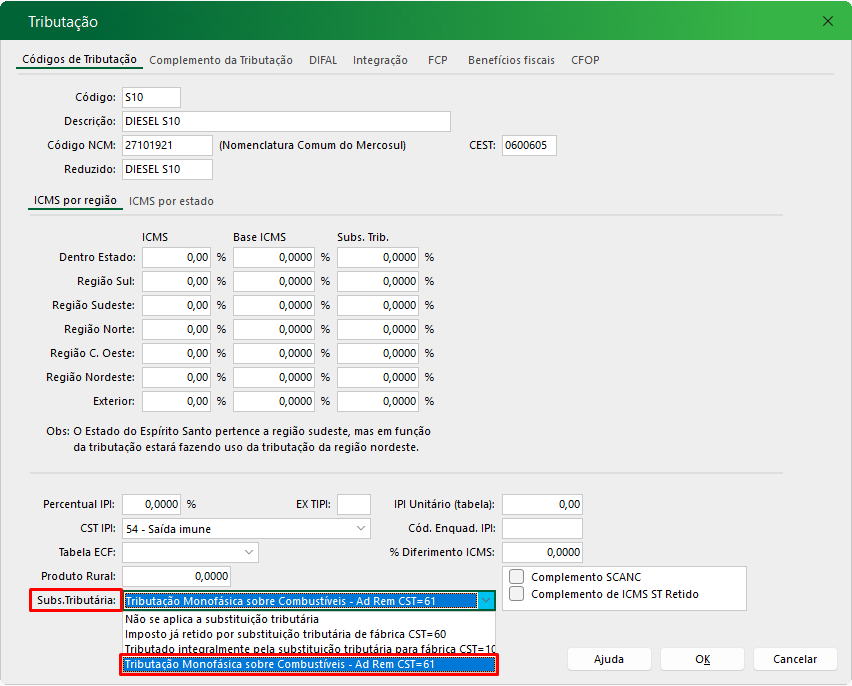Click Região Sul Subs. Trib. field
Viewport: 852px width, 686px height.
(x=378, y=281)
